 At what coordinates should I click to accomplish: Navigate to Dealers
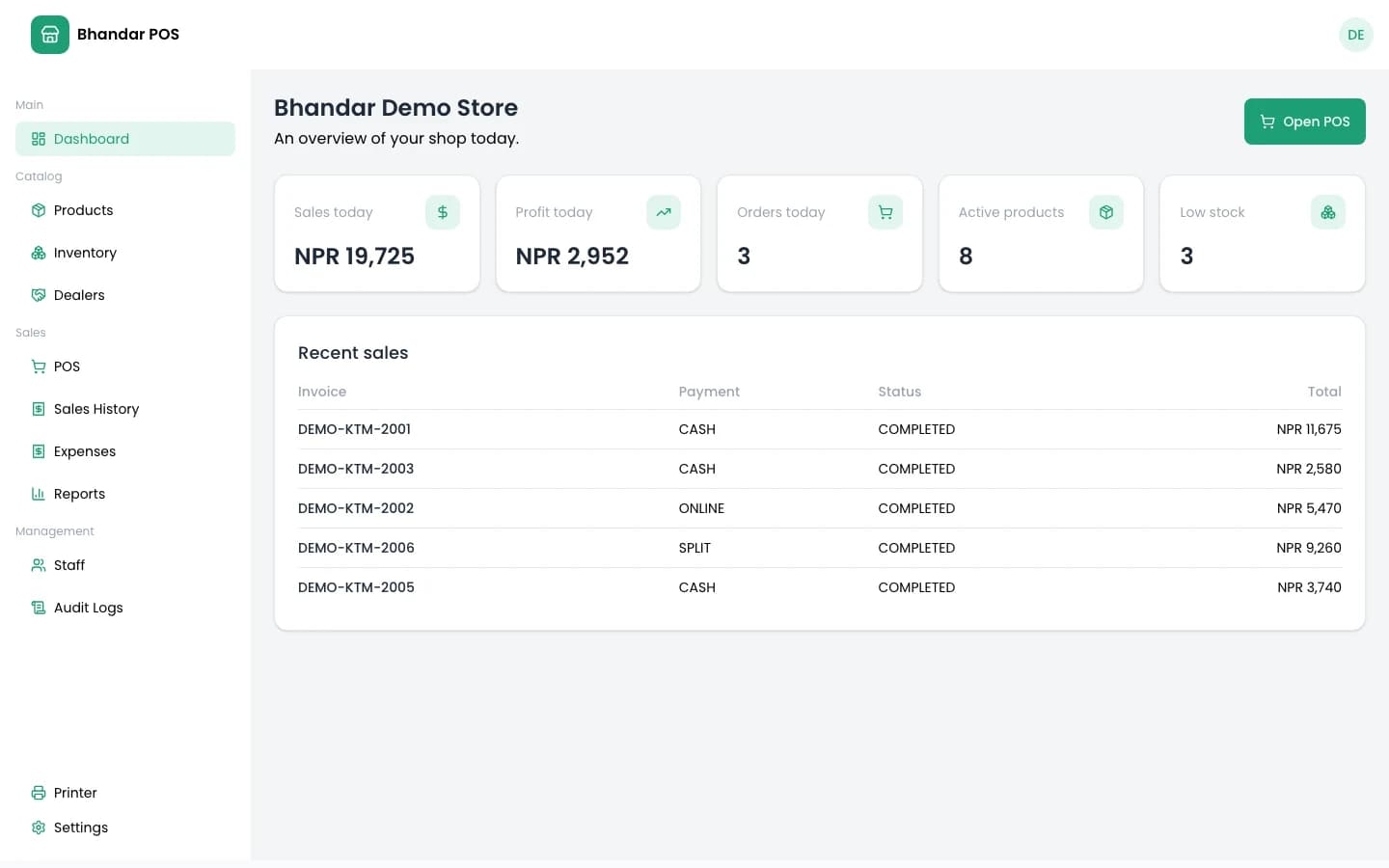coord(125,295)
